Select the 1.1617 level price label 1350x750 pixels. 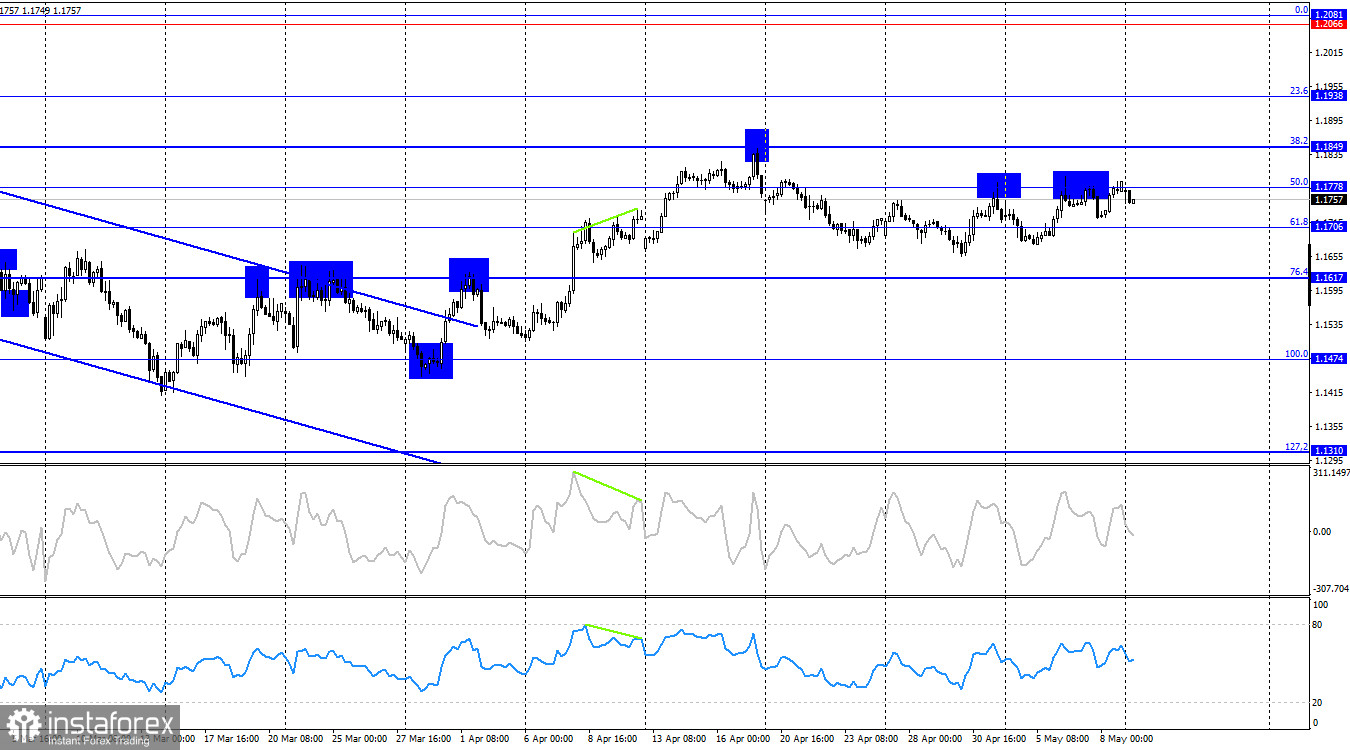click(x=1329, y=277)
